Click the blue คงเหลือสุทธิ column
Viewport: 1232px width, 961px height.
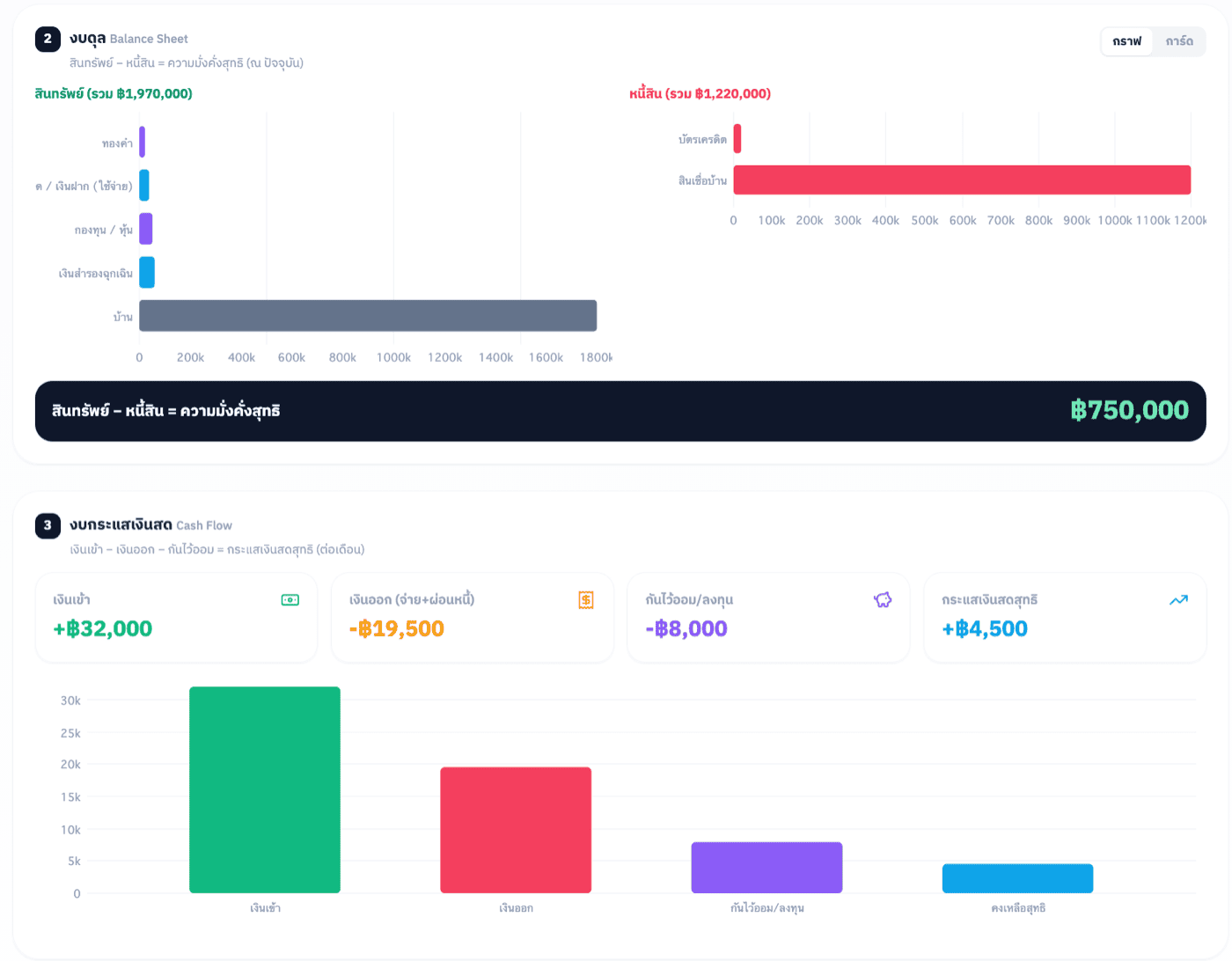[1018, 878]
